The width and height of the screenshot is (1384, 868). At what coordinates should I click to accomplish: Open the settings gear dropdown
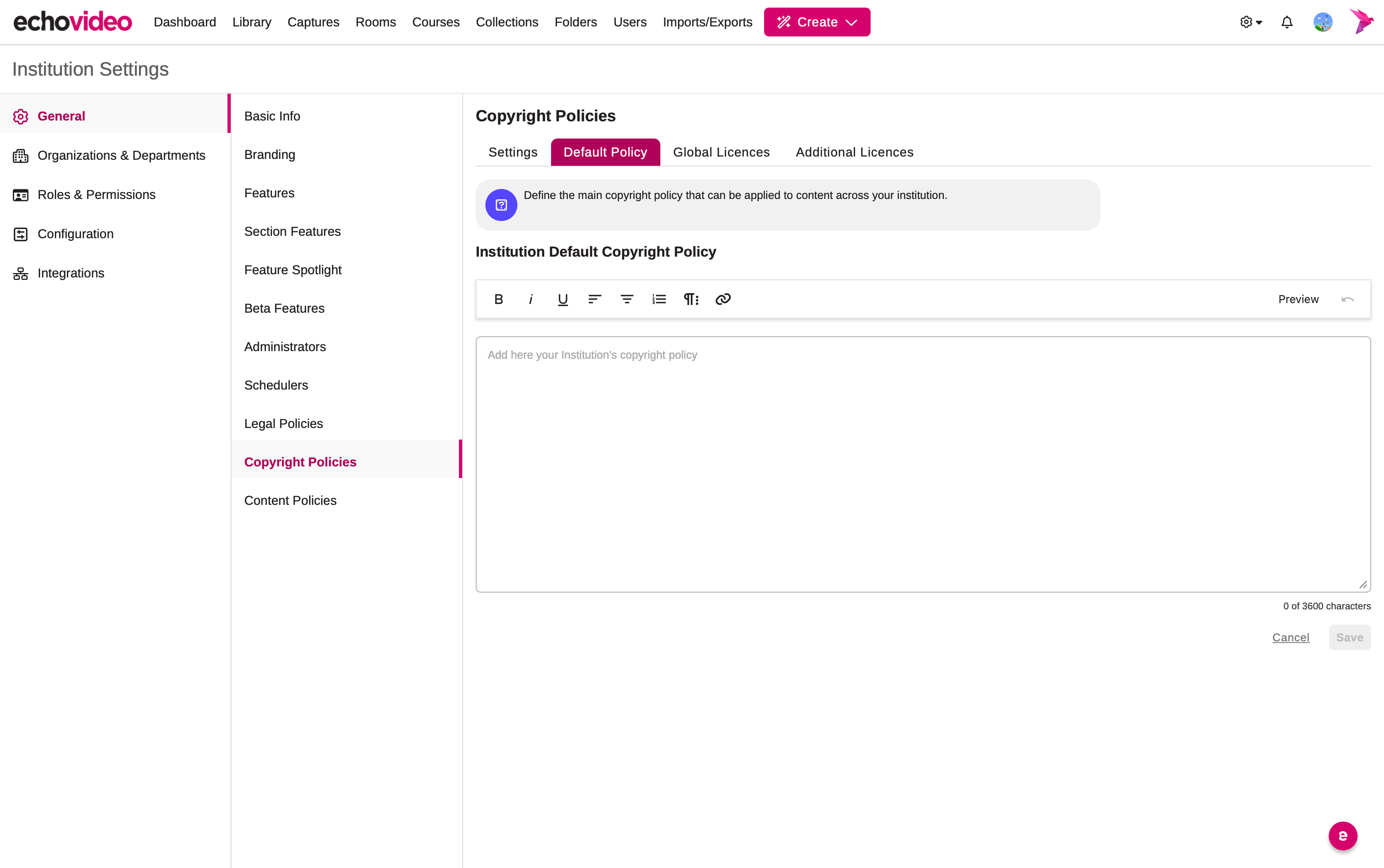(x=1251, y=22)
